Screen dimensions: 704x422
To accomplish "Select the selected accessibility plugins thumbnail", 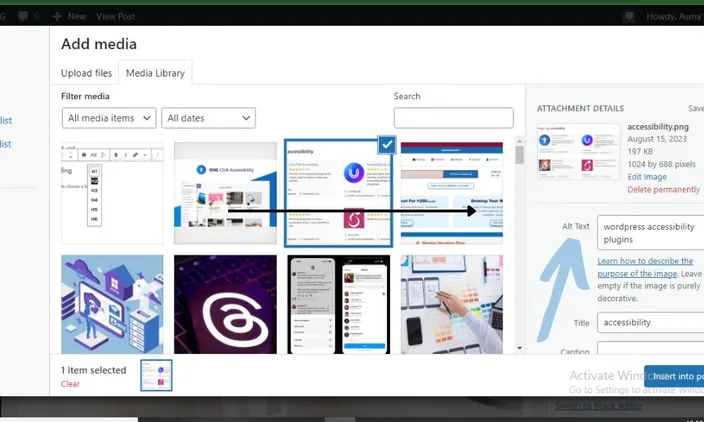I will tap(339, 193).
